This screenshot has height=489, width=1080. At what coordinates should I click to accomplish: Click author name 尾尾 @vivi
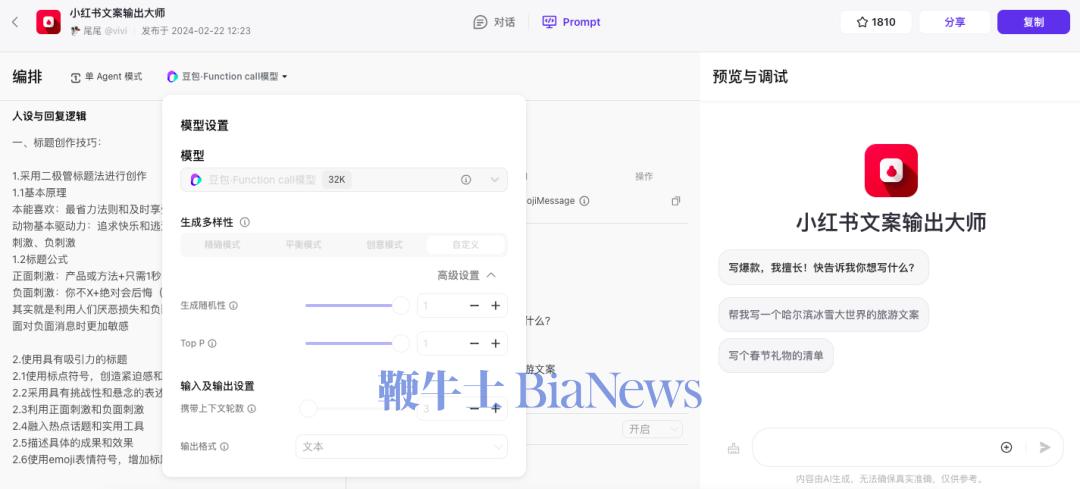pyautogui.click(x=99, y=31)
